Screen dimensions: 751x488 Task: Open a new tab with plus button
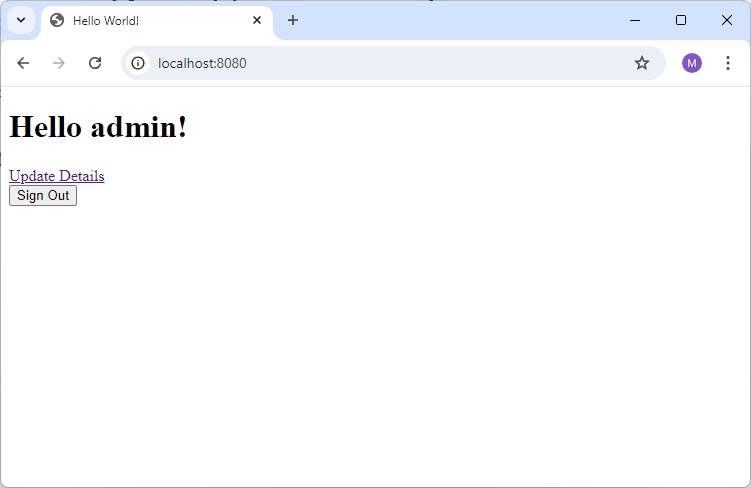pyautogui.click(x=293, y=20)
